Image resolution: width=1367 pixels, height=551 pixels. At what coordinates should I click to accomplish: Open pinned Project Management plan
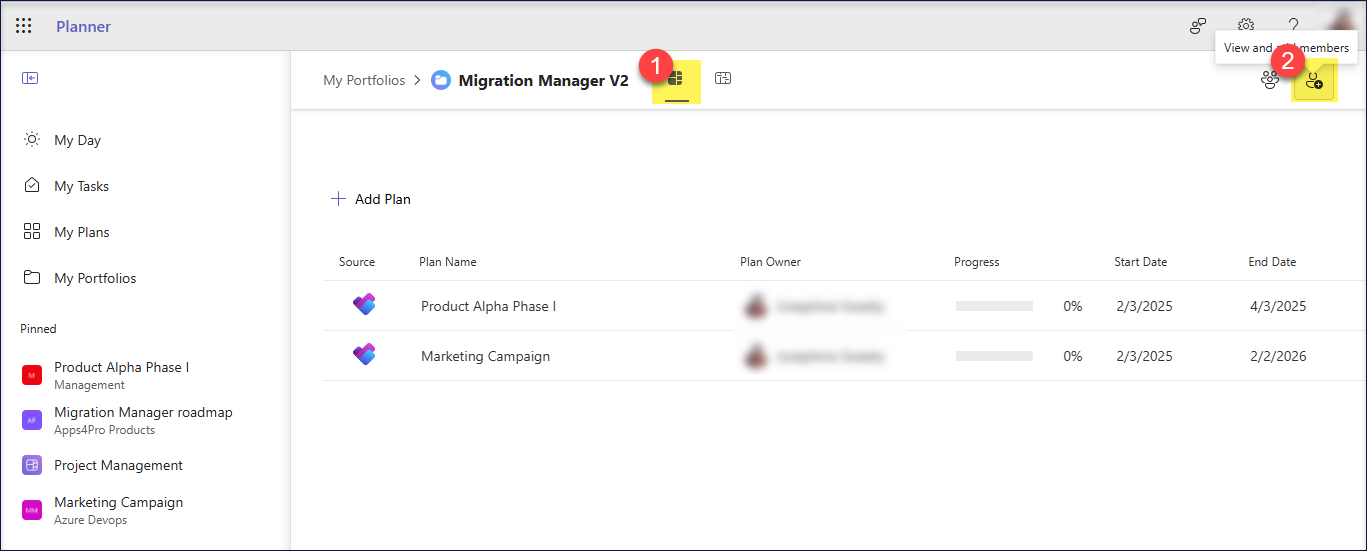pyautogui.click(x=118, y=465)
